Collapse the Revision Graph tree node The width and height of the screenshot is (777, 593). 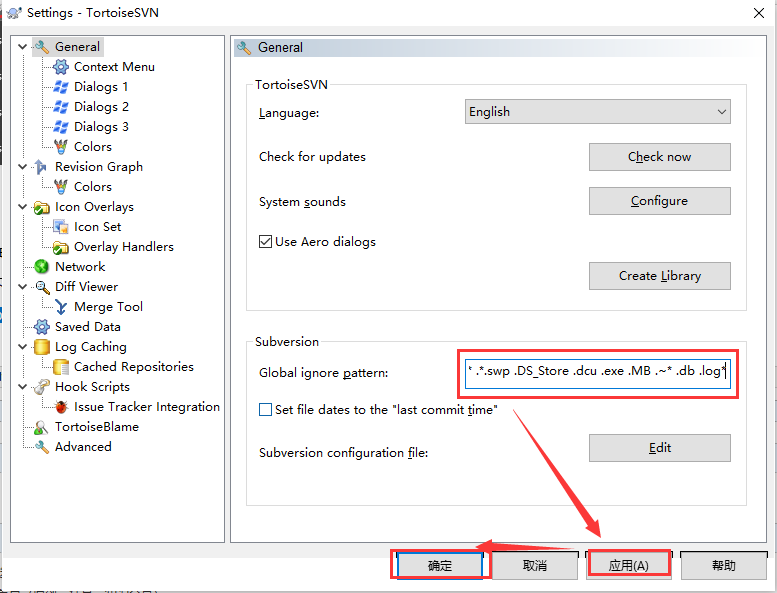point(22,166)
